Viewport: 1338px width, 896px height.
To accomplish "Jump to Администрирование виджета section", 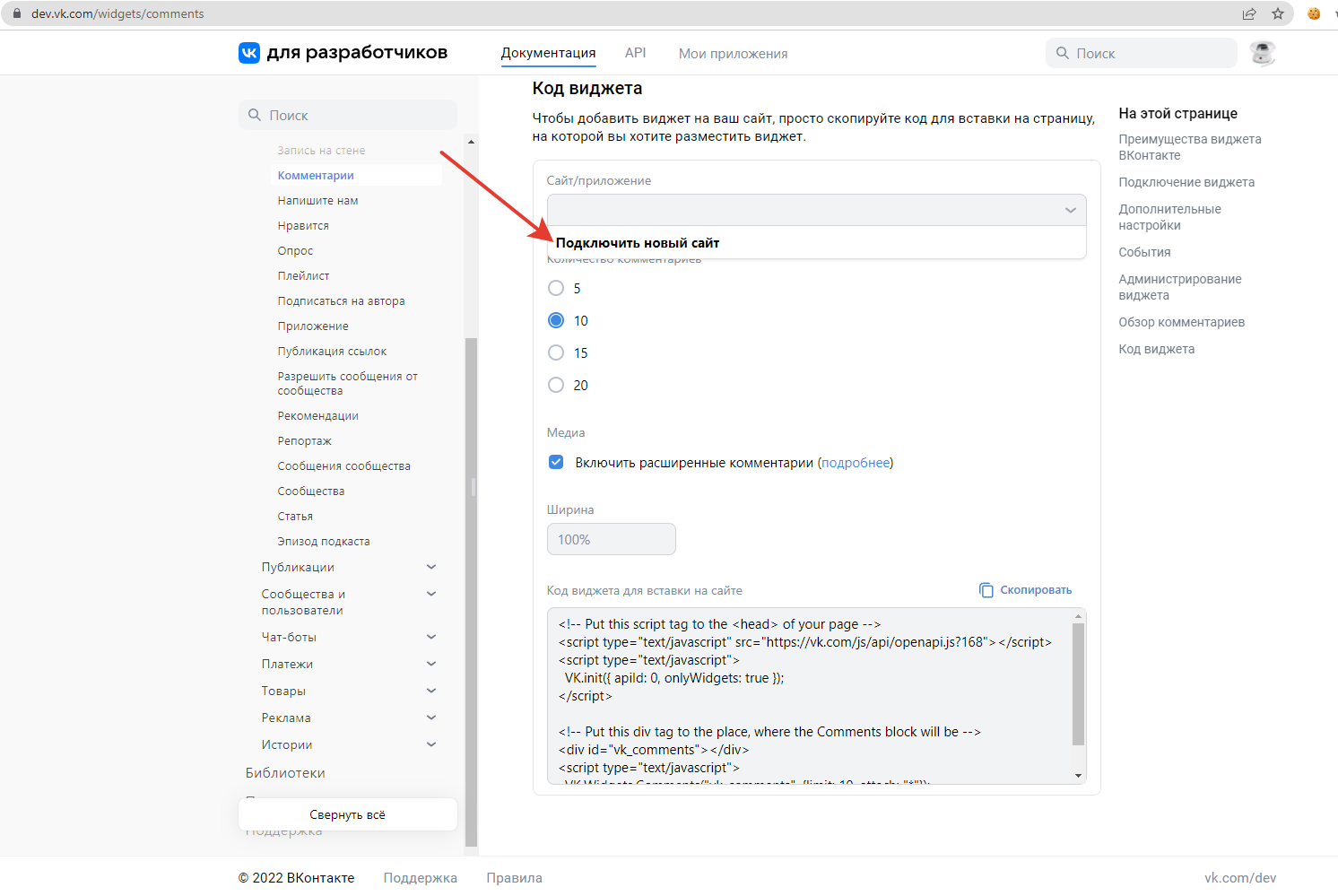I will [1180, 287].
